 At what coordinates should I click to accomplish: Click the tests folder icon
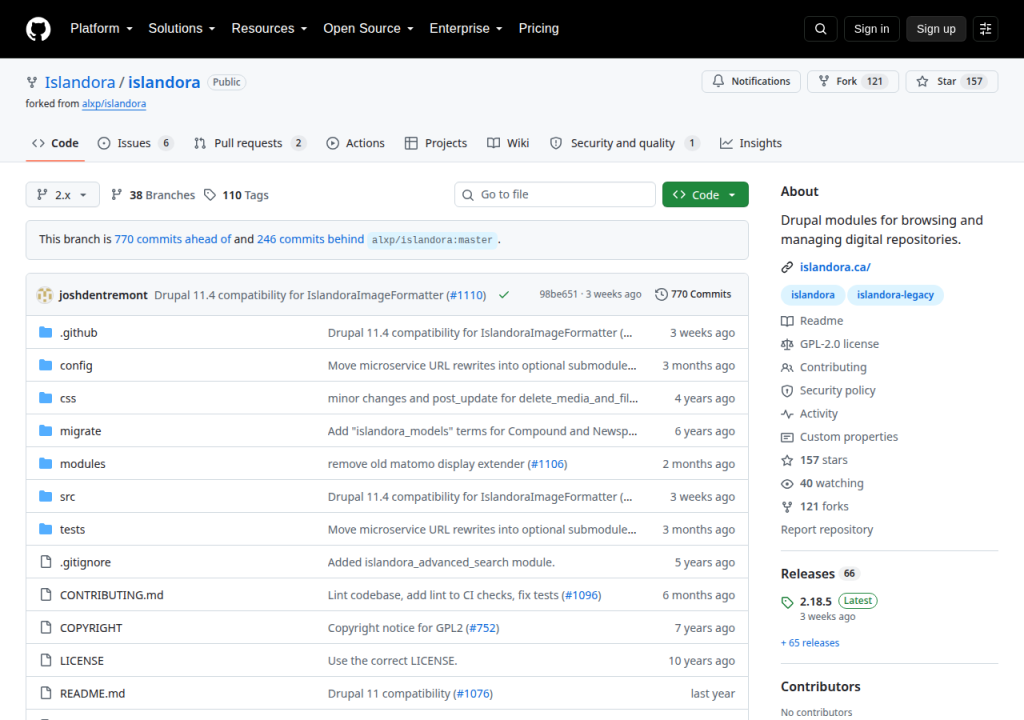click(x=45, y=529)
